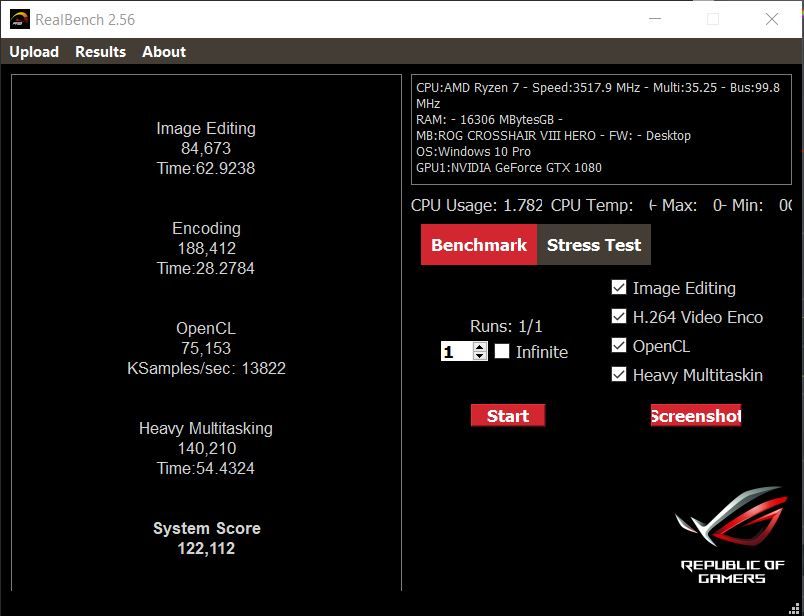Click the CPU Usage: 1.782 readout

click(x=477, y=206)
